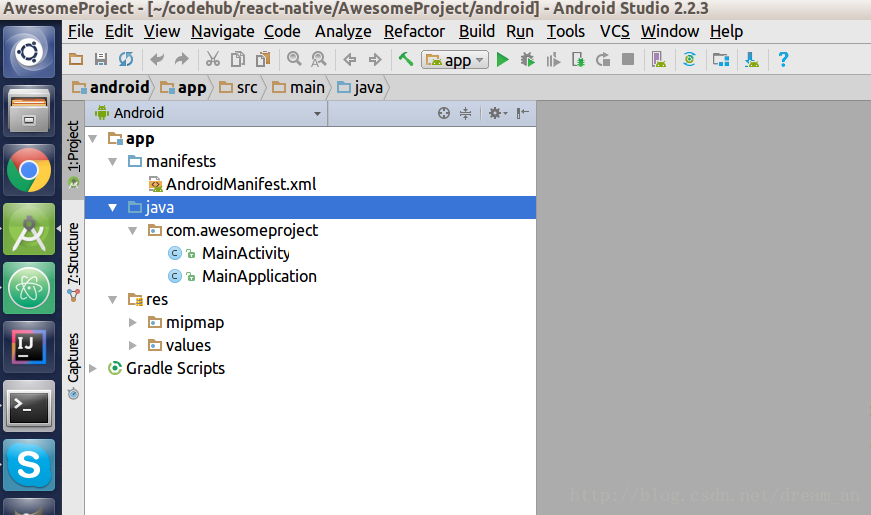This screenshot has width=871, height=515.
Task: Collapse the selected java folder arrow
Action: click(x=113, y=207)
